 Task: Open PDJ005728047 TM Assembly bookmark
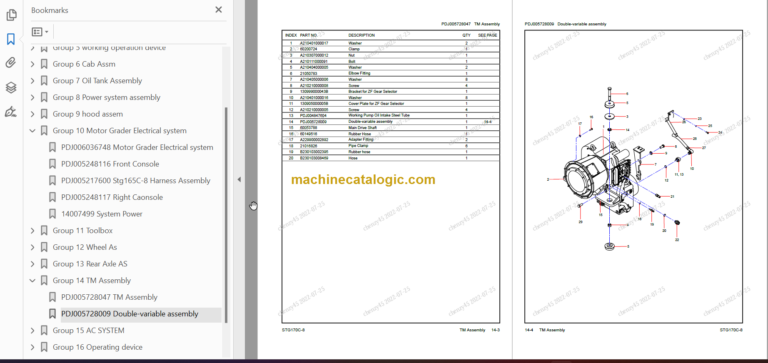(109, 297)
